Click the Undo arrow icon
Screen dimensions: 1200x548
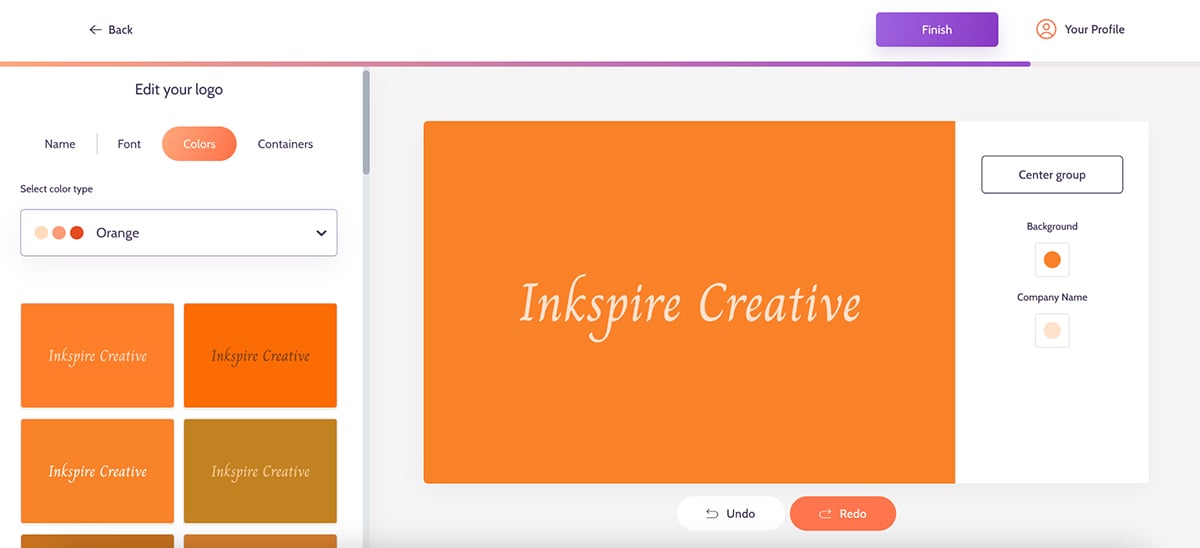712,514
